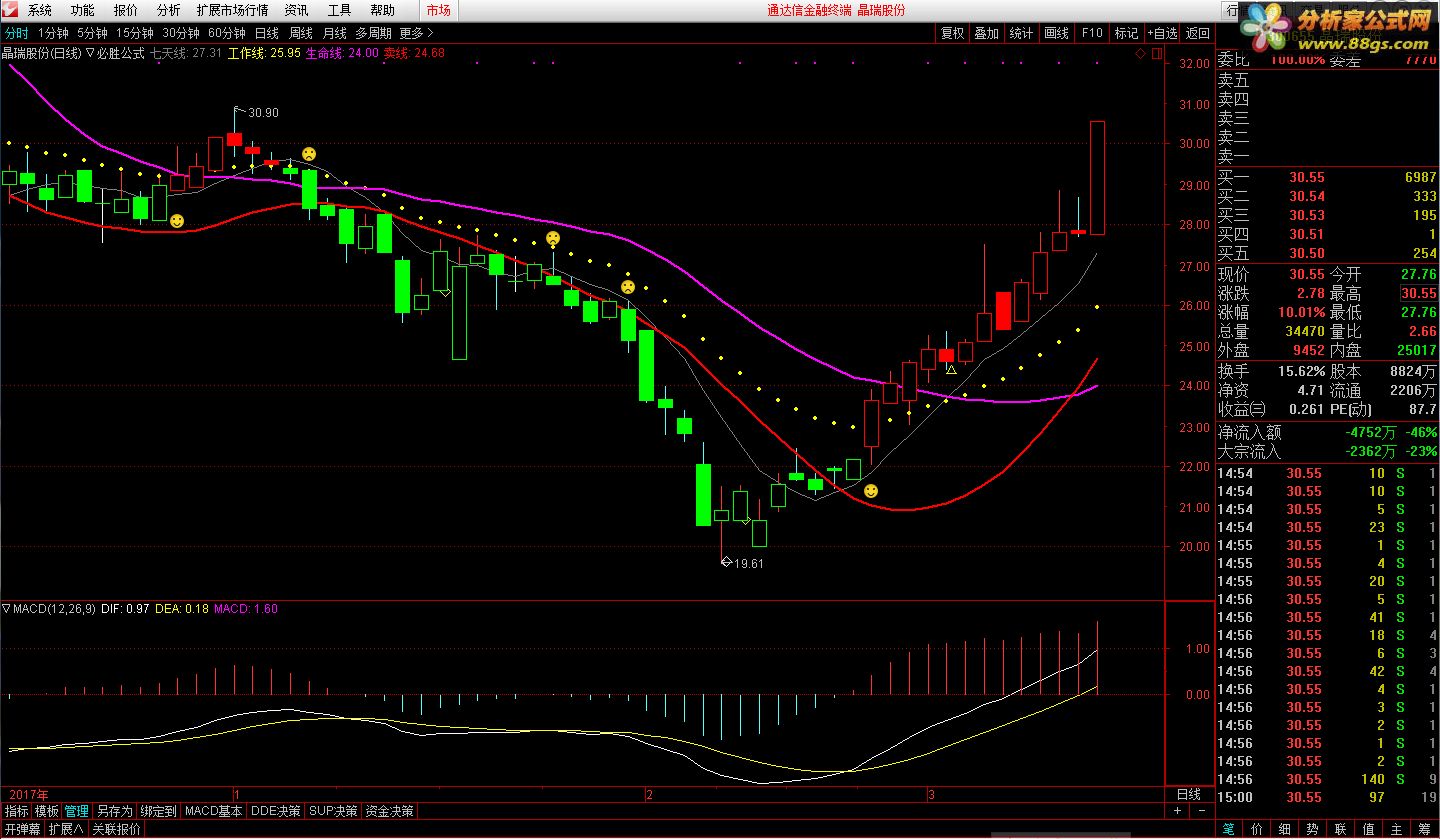Screen dimensions: 1440x839
Task: Click the 笔 tab icon in bottom-right panel
Action: [x=1228, y=829]
